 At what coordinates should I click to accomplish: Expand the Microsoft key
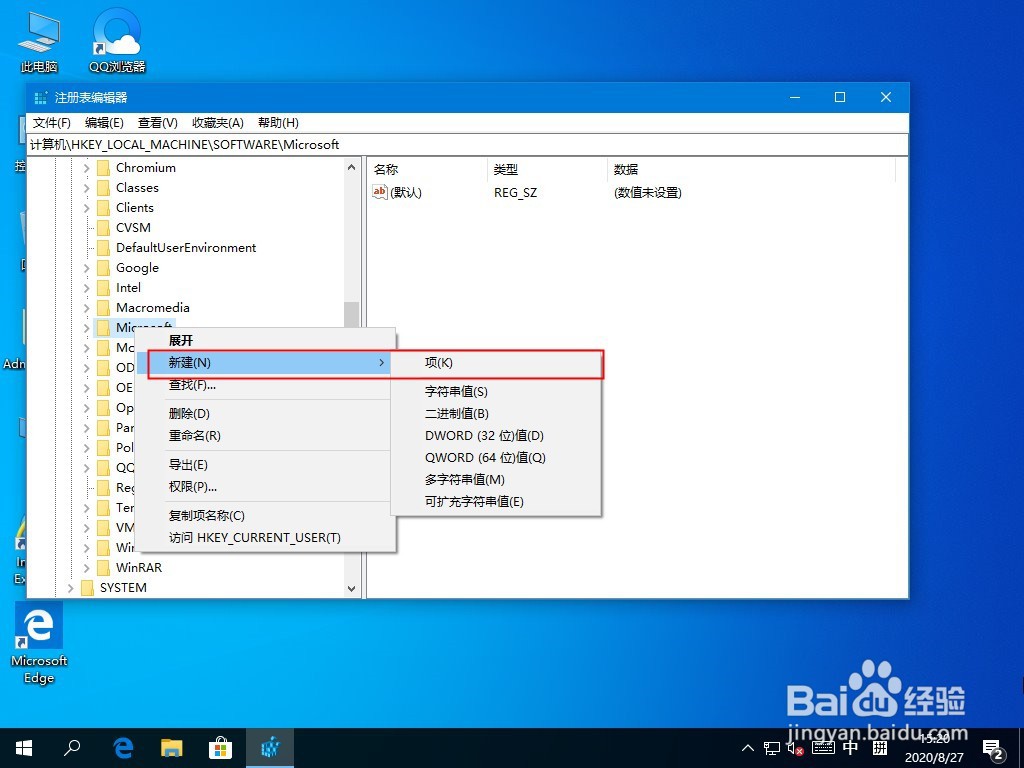86,328
